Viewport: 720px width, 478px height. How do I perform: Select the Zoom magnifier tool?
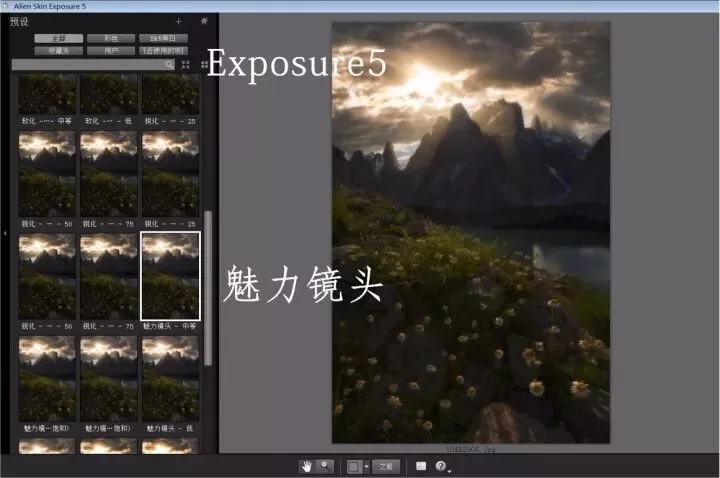coord(325,467)
